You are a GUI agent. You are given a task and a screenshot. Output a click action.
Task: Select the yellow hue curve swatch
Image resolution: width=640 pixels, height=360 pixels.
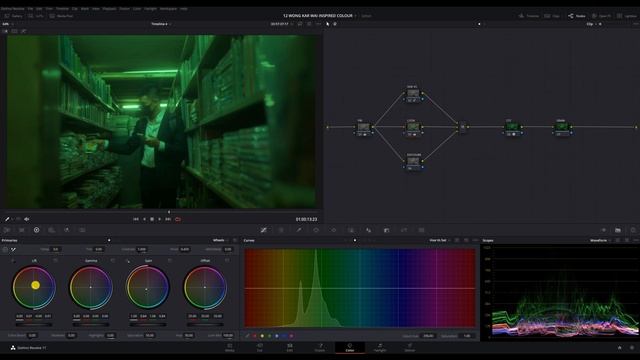coord(262,336)
